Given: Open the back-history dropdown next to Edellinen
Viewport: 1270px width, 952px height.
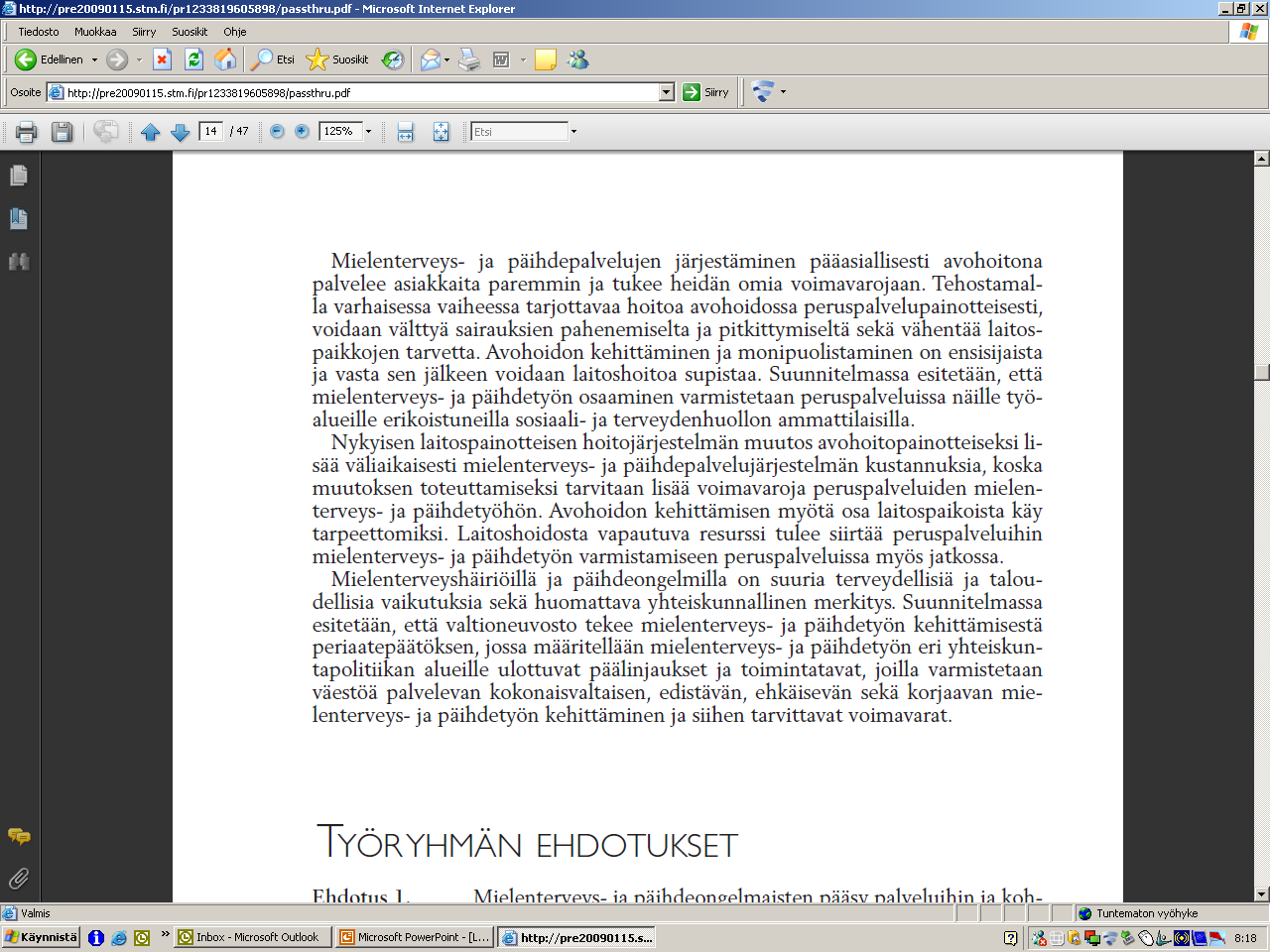Looking at the screenshot, I should point(94,59).
